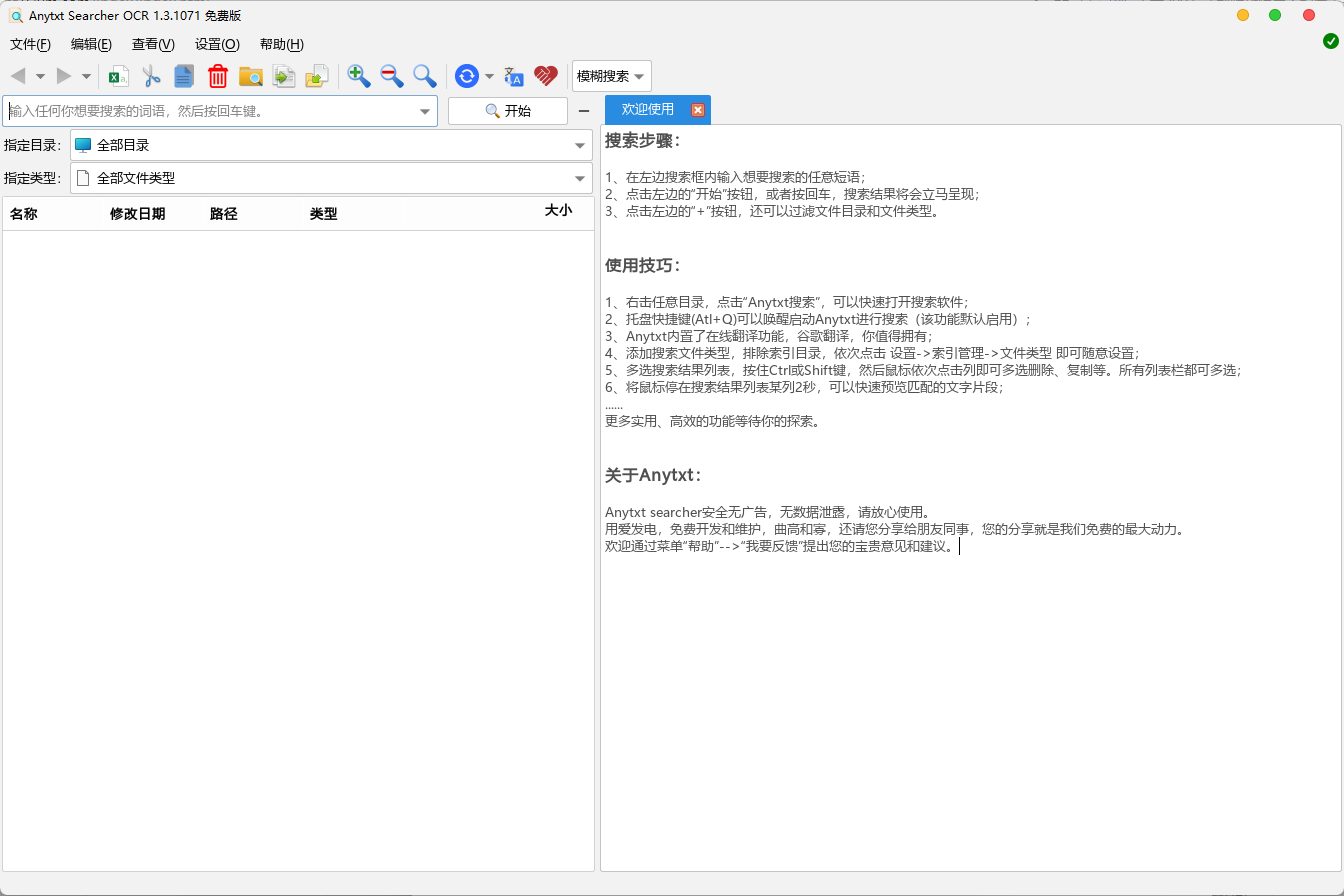Click the blue document copy icon

[x=184, y=76]
